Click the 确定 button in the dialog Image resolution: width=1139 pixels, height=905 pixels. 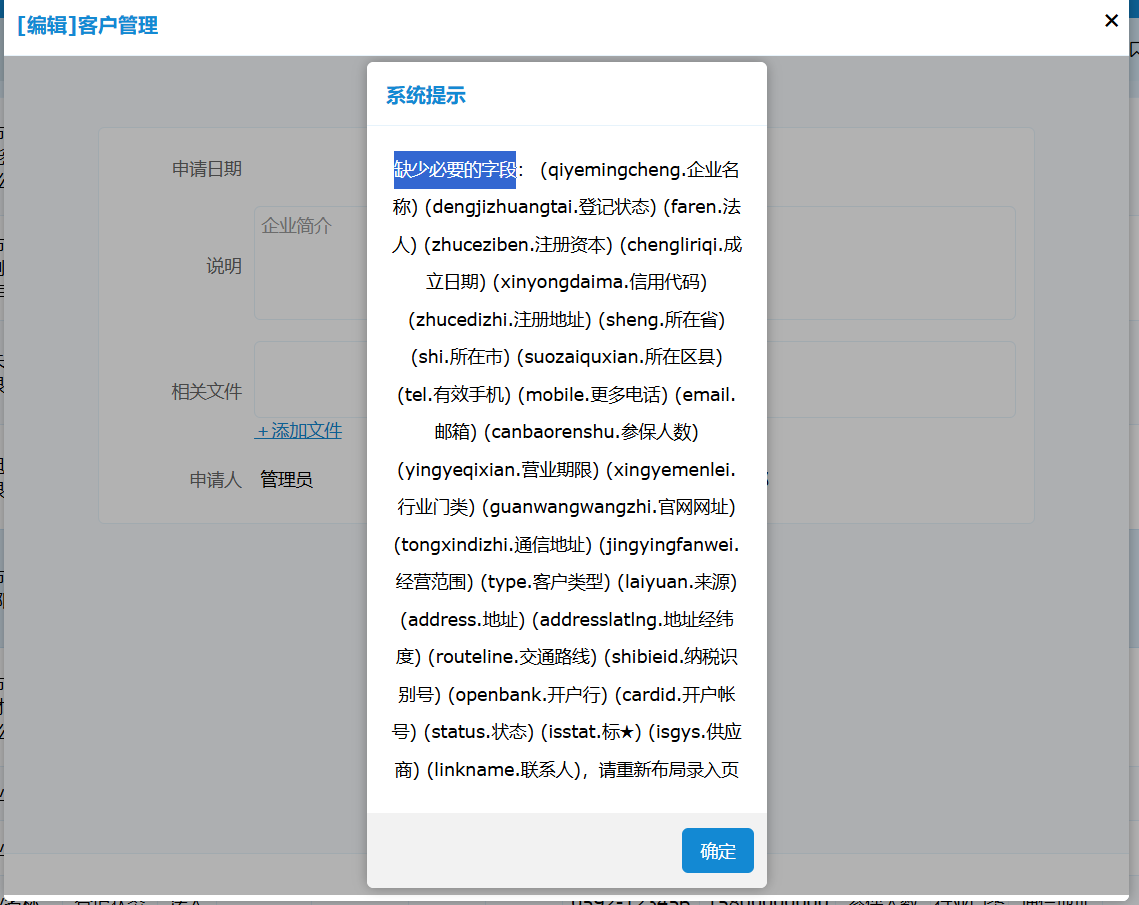point(717,851)
